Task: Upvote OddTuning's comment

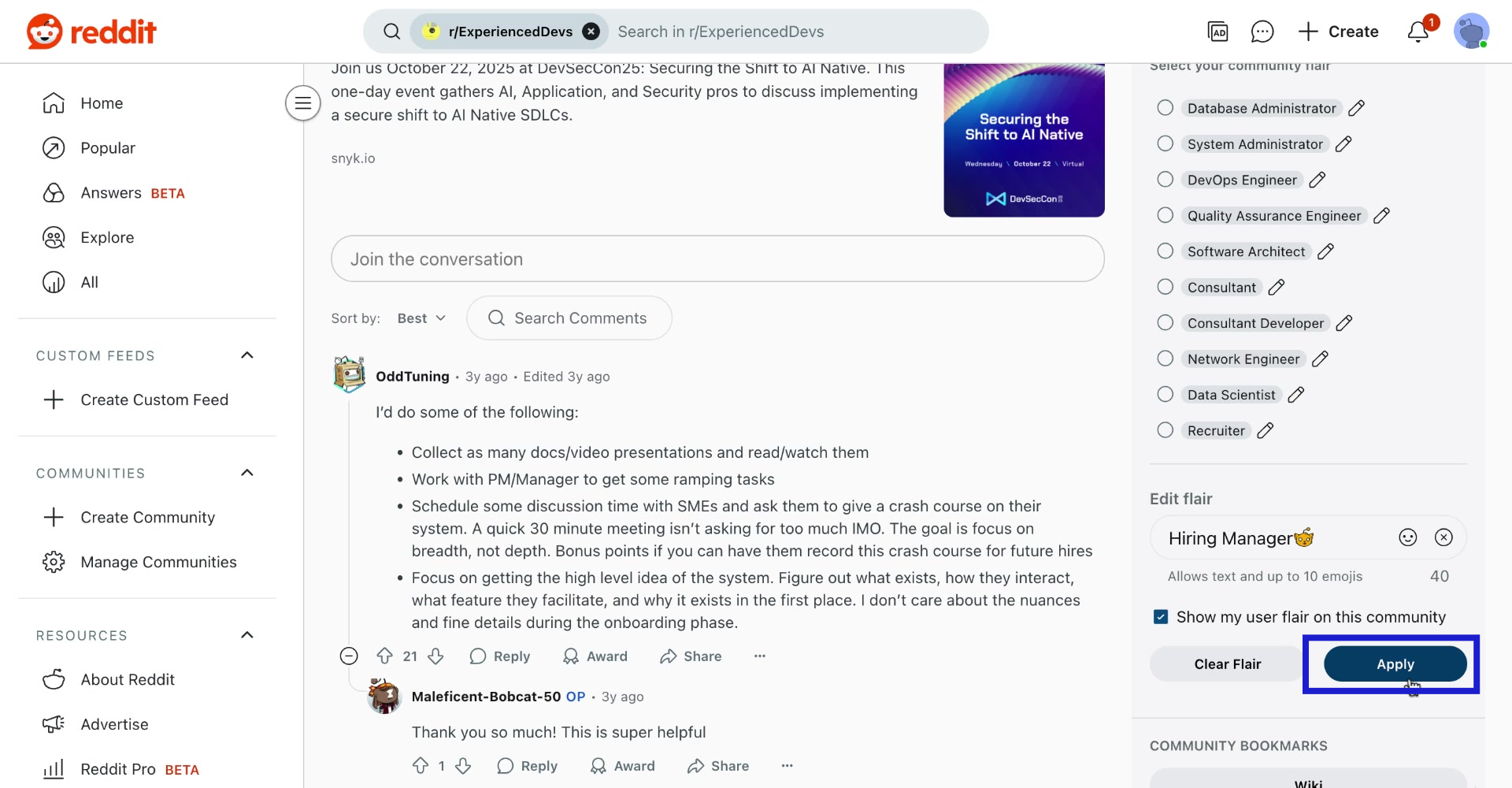Action: 383,656
